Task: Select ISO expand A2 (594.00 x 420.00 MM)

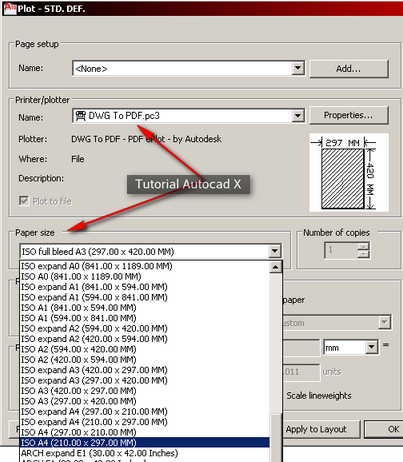Action: tap(145, 328)
